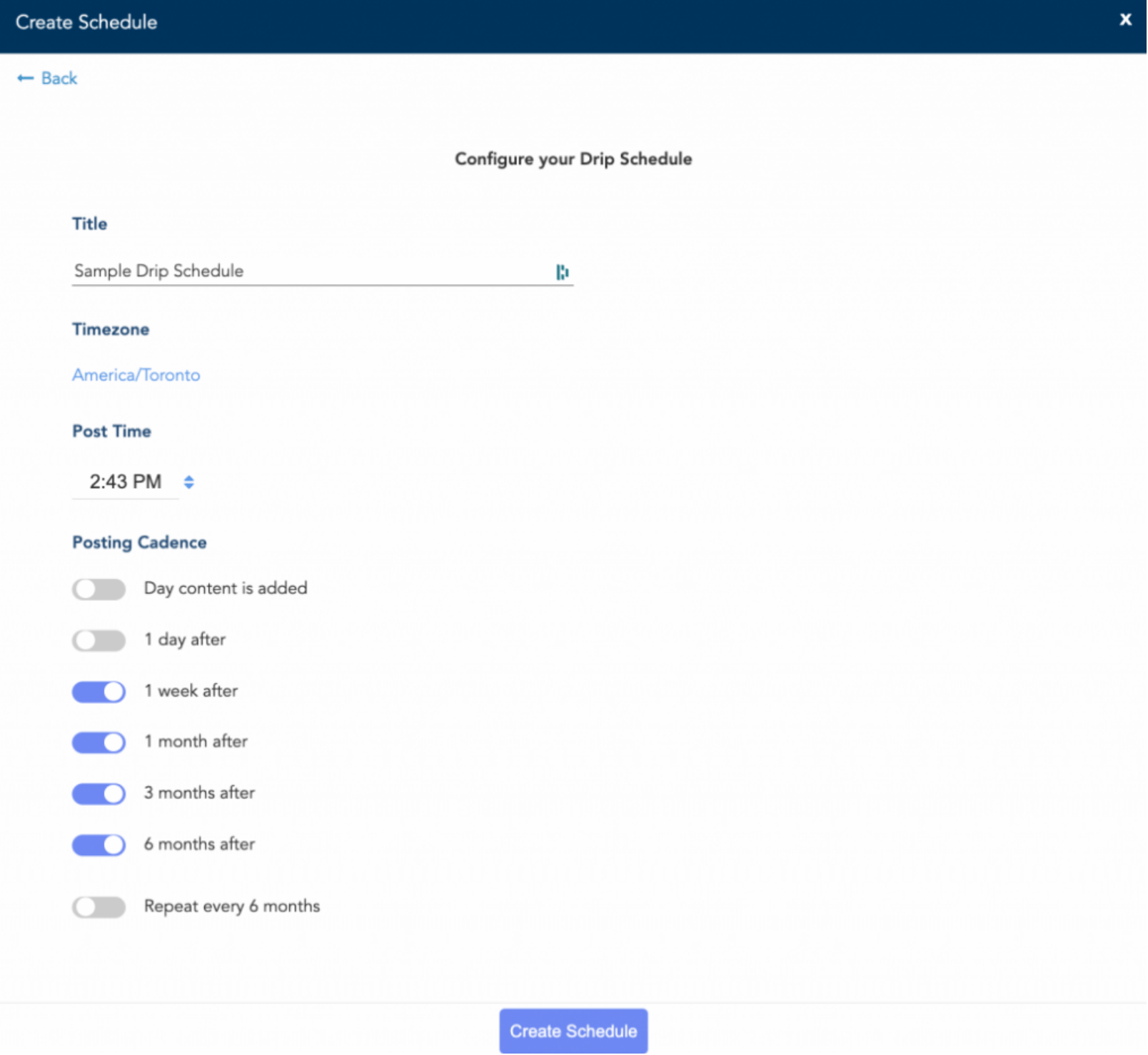
Task: Click the 1 month after label
Action: click(196, 742)
